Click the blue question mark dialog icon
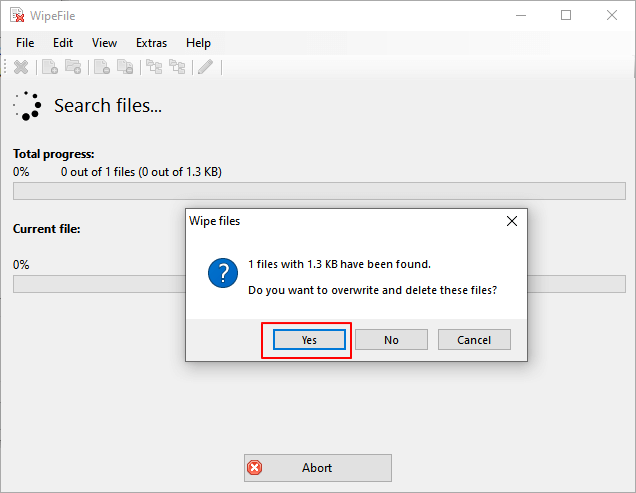Image resolution: width=636 pixels, height=493 pixels. [222, 274]
